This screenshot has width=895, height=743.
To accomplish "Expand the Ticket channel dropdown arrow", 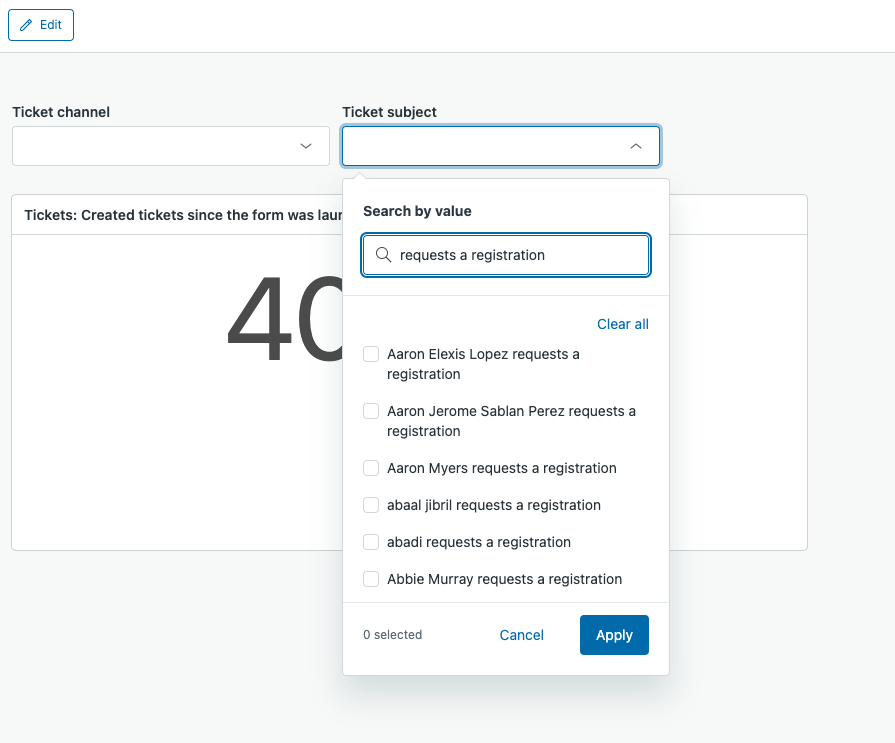I will 306,146.
